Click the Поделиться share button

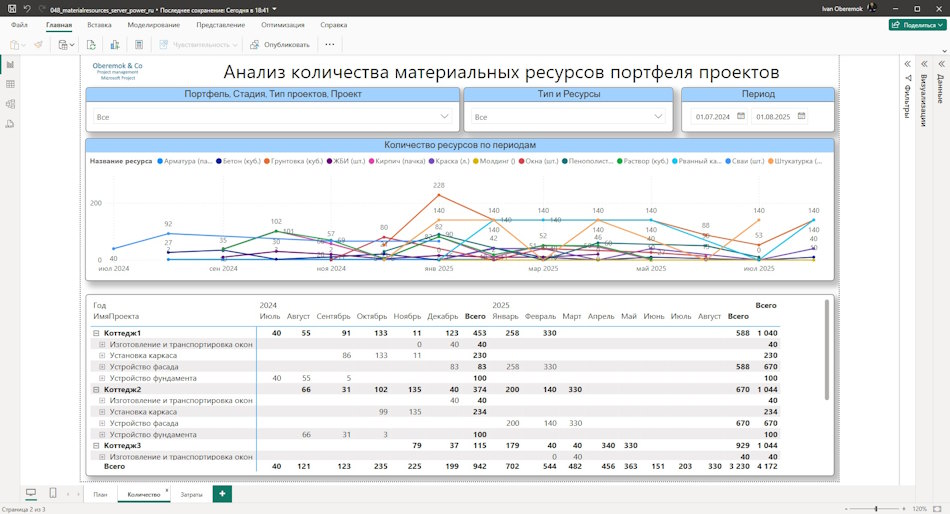(x=917, y=25)
